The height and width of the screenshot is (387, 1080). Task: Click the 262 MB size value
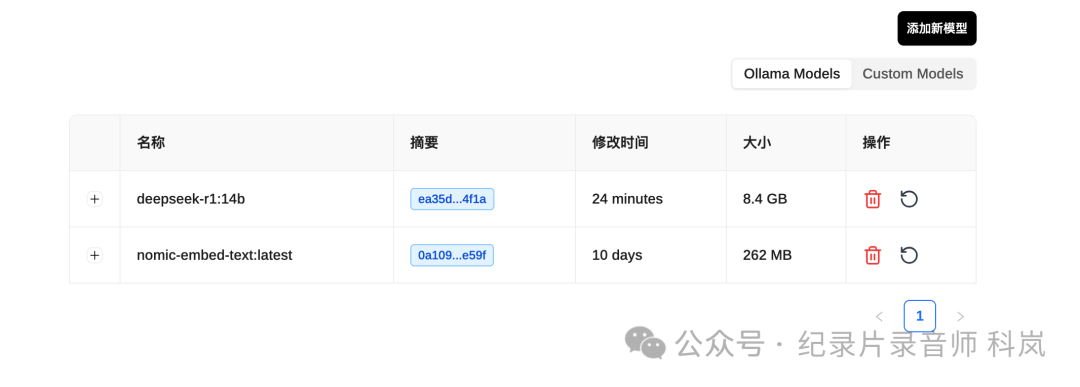pos(767,255)
